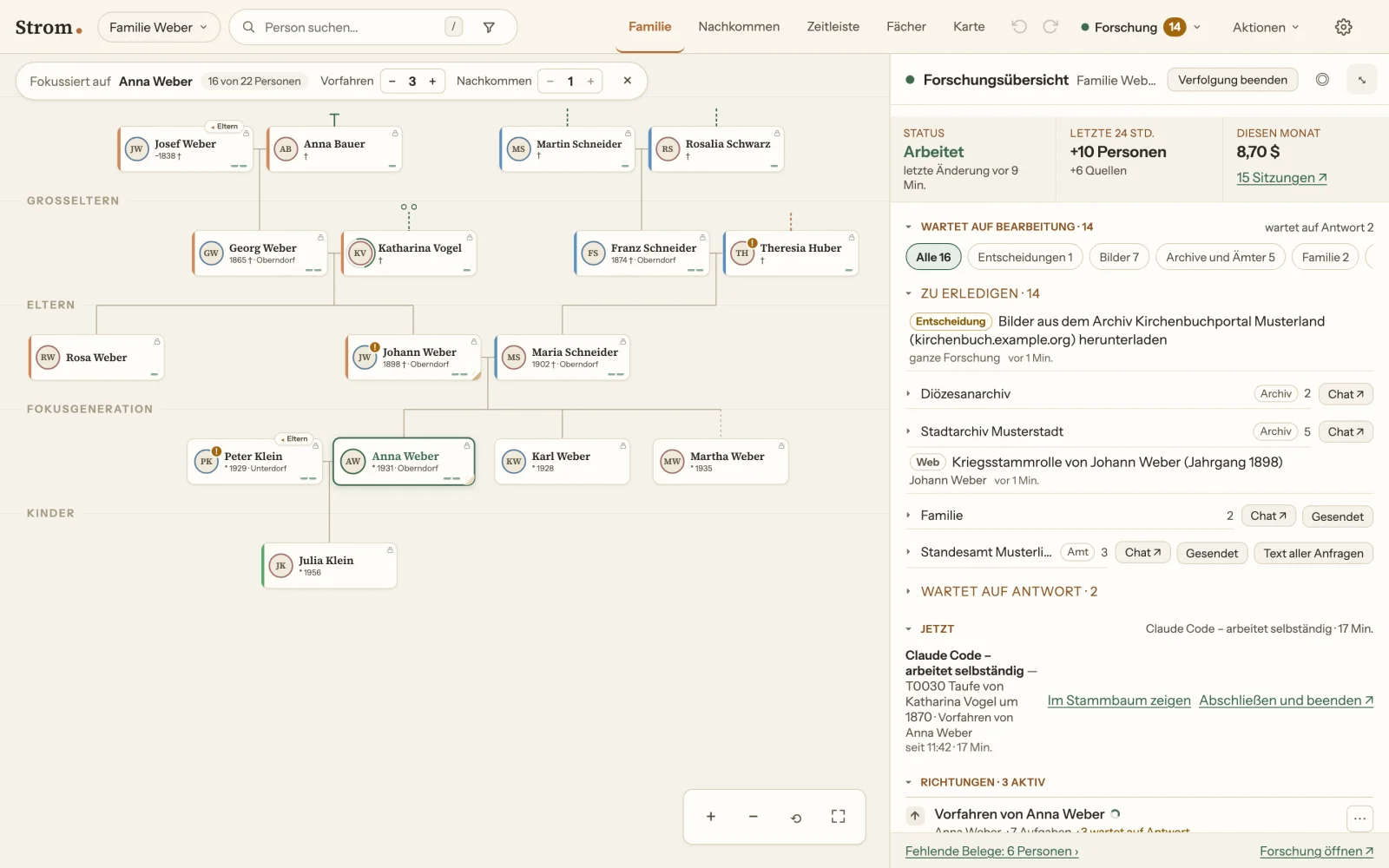Filter tasks by 'Entscheidungen 1'

1024,257
